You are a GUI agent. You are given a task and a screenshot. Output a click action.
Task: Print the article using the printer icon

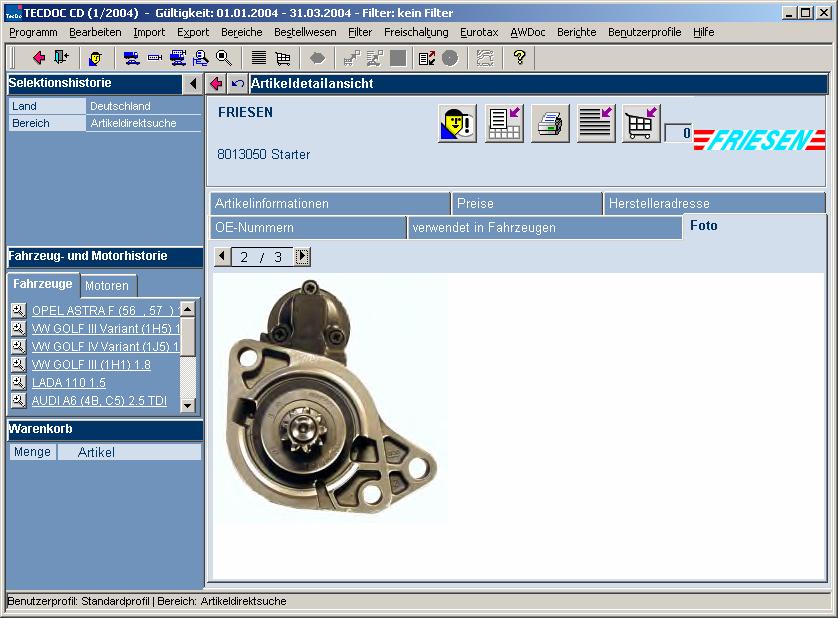550,123
